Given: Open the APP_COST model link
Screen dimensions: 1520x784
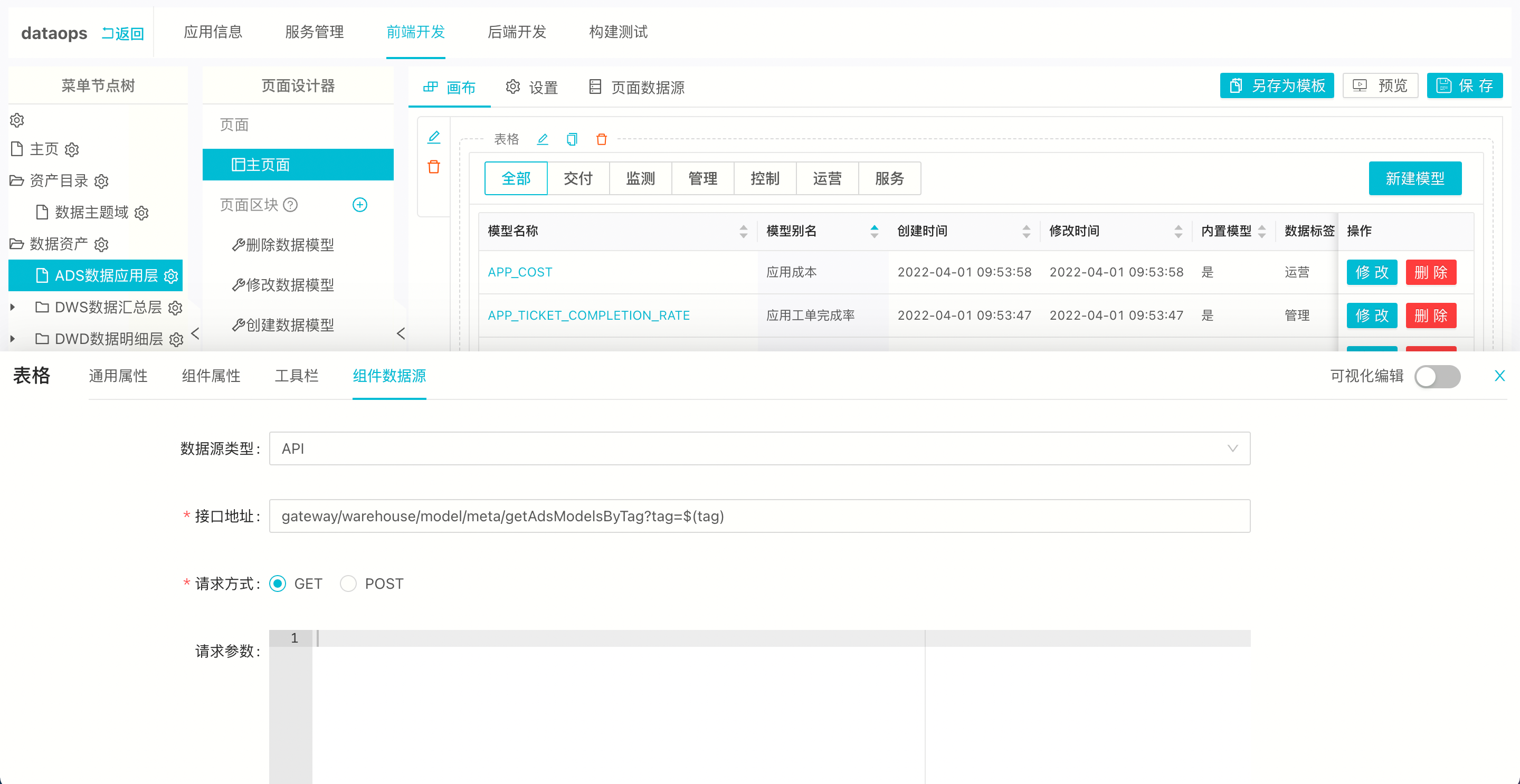Looking at the screenshot, I should [520, 272].
